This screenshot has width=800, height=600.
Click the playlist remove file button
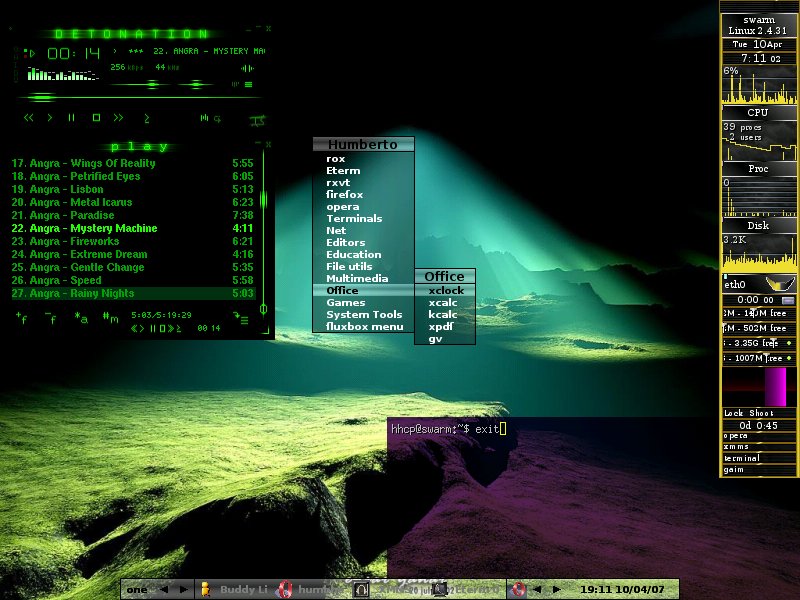pos(50,317)
